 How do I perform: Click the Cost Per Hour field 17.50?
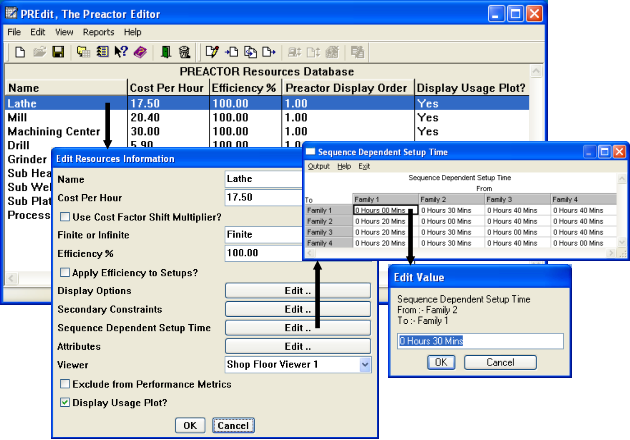tap(264, 197)
